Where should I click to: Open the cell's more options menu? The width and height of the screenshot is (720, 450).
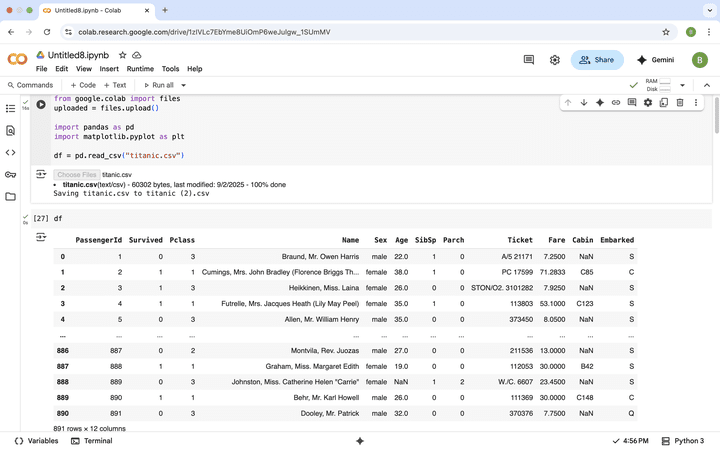click(x=696, y=103)
